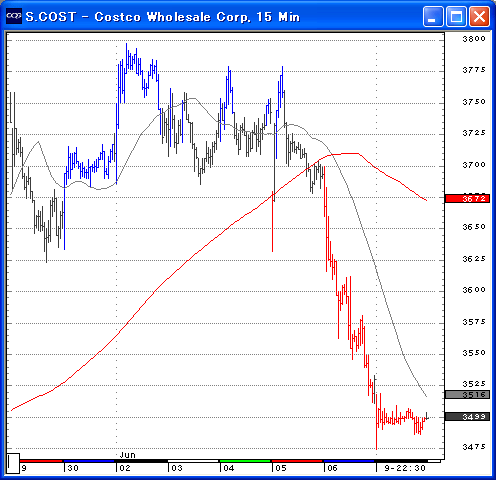Click the green session bar under 04
The height and width of the screenshot is (480, 496).
(x=245, y=461)
